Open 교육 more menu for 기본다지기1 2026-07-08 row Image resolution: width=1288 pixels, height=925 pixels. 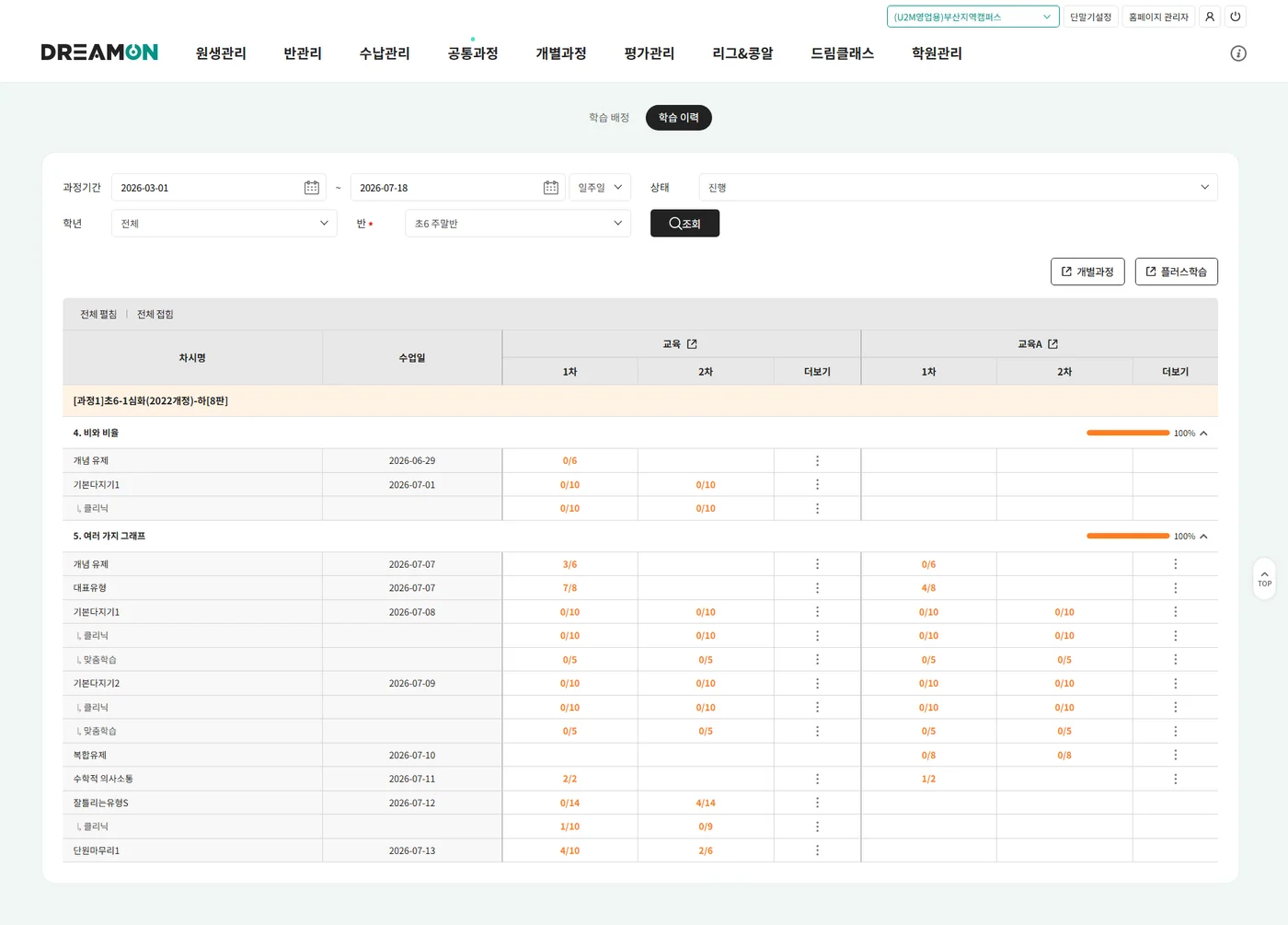tap(817, 612)
